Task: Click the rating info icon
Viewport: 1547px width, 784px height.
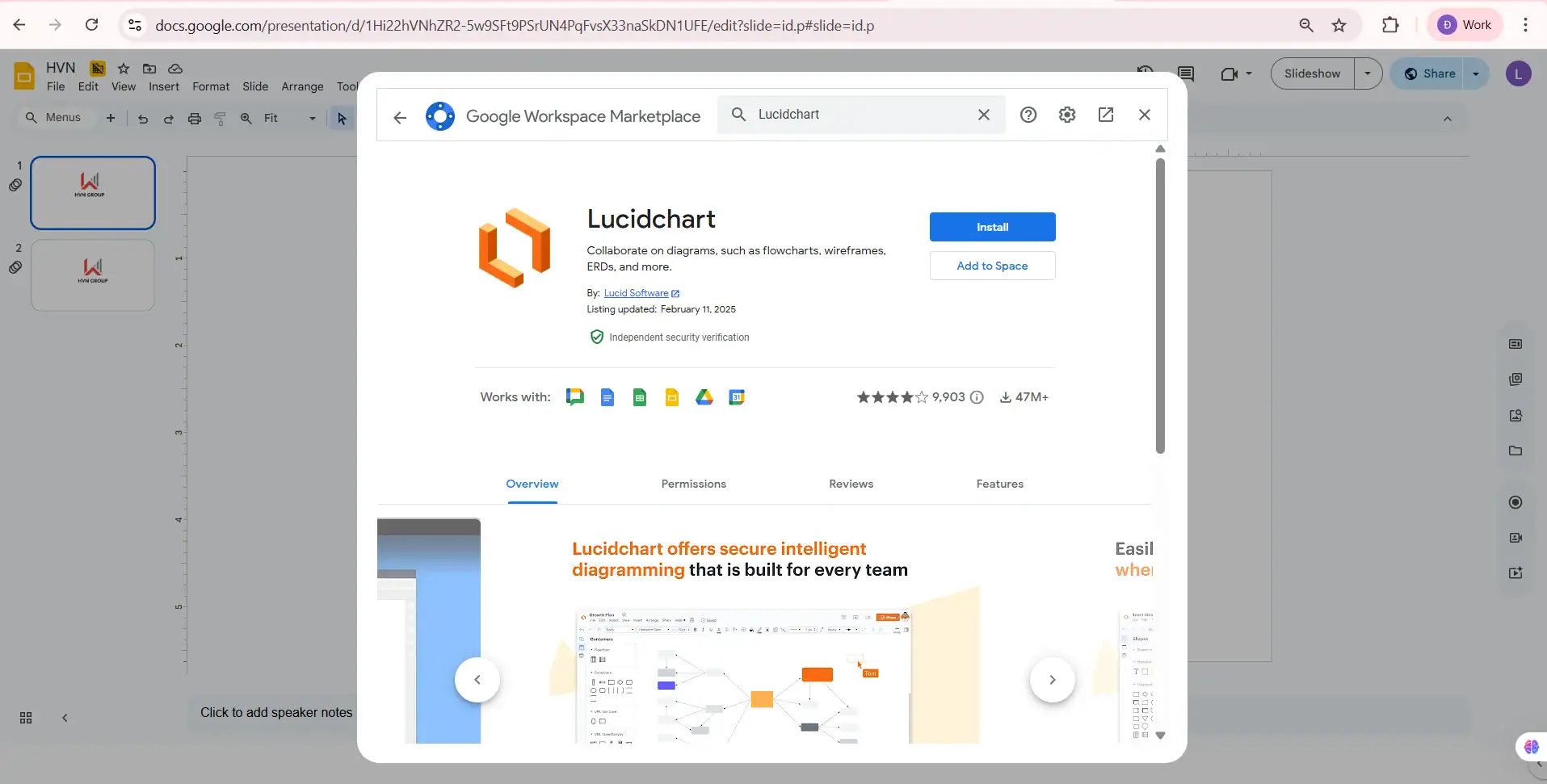Action: click(x=977, y=397)
